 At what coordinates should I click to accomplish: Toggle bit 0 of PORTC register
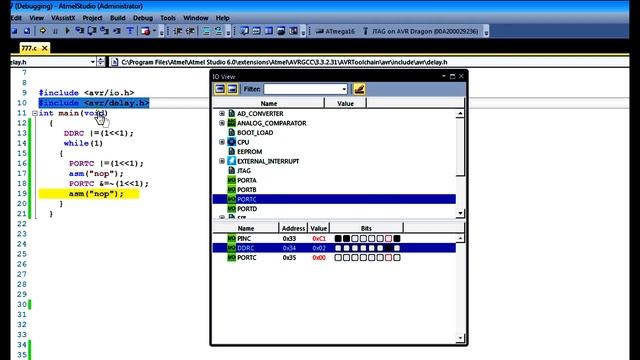pos(397,258)
